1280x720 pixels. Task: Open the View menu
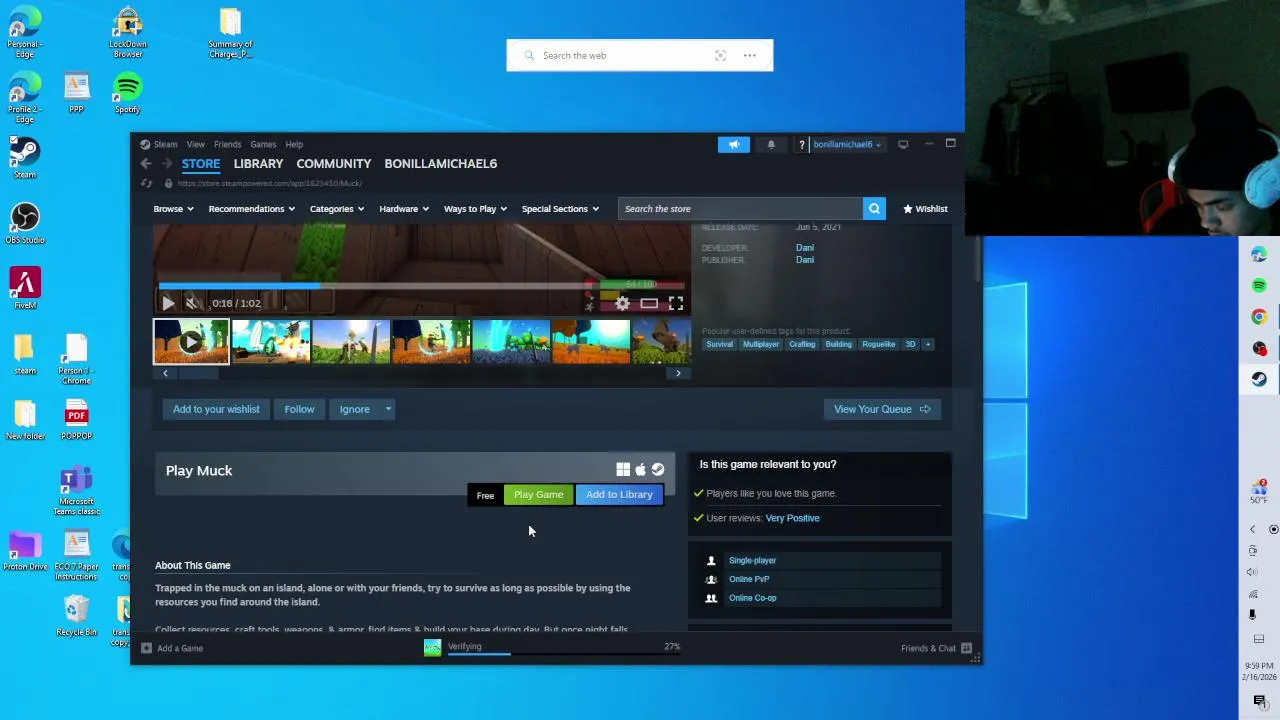pos(195,145)
